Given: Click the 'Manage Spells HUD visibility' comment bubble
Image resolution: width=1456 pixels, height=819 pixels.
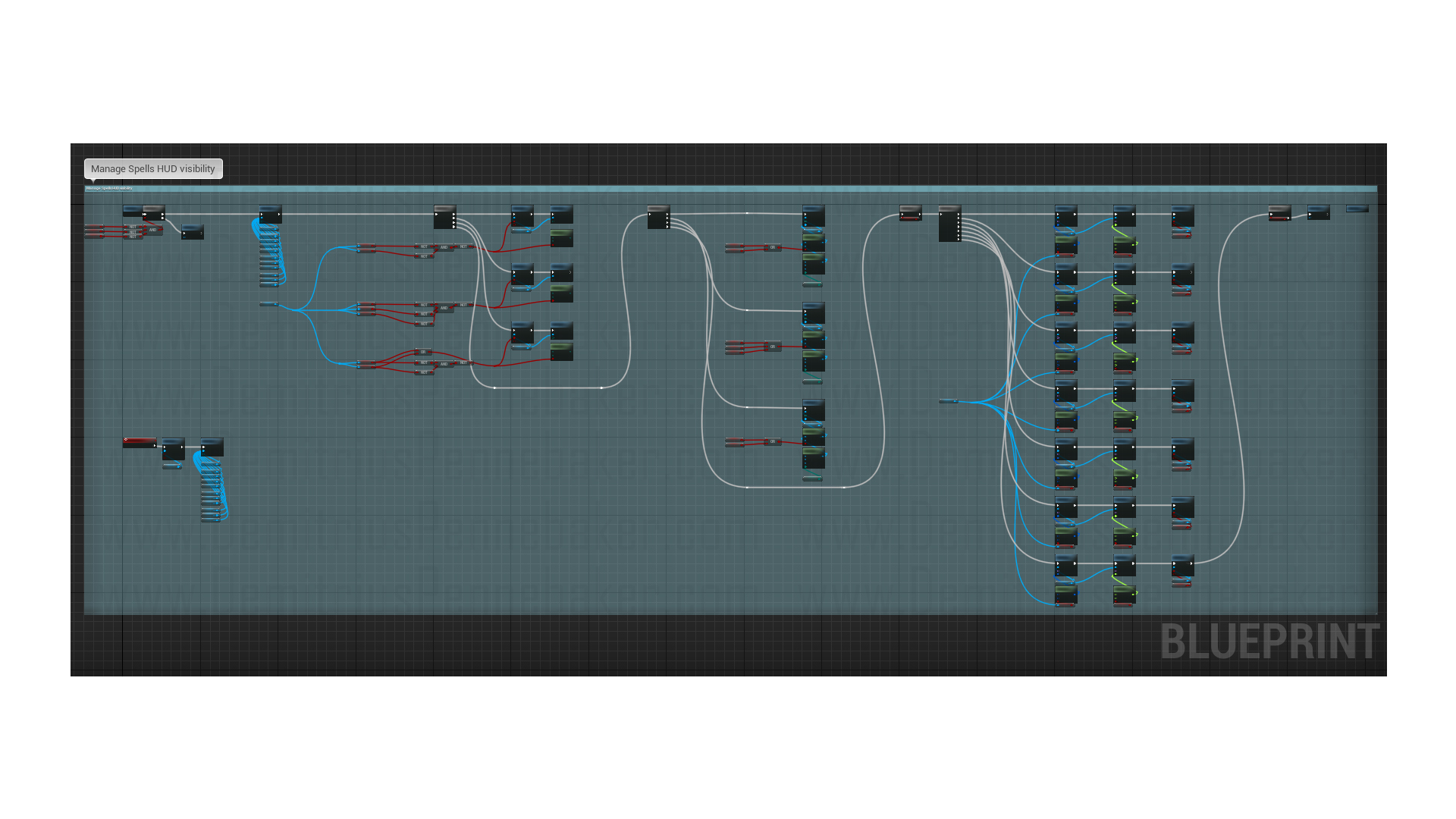Looking at the screenshot, I should [x=153, y=168].
